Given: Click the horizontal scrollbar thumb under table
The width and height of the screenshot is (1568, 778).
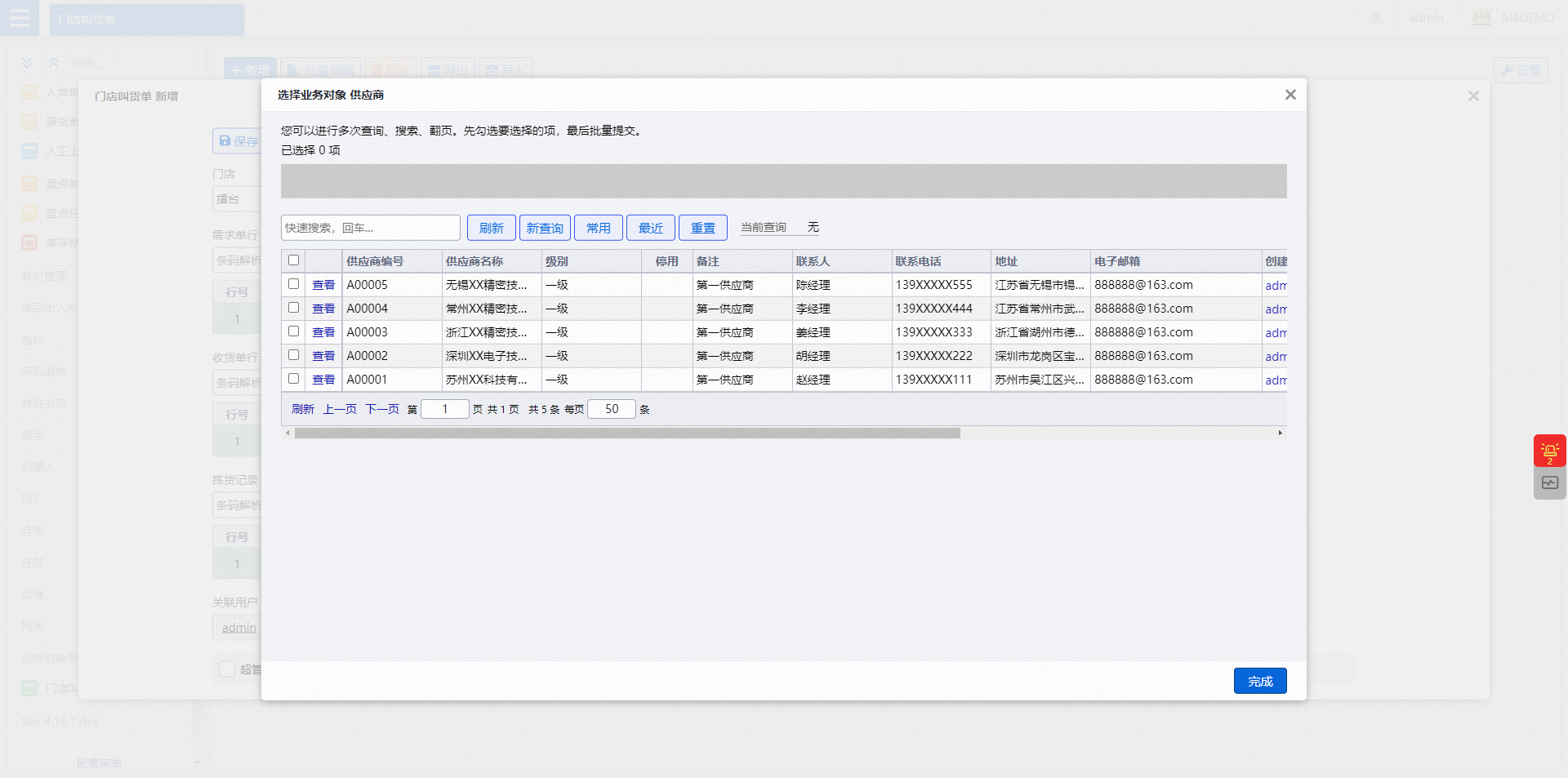Looking at the screenshot, I should 627,433.
